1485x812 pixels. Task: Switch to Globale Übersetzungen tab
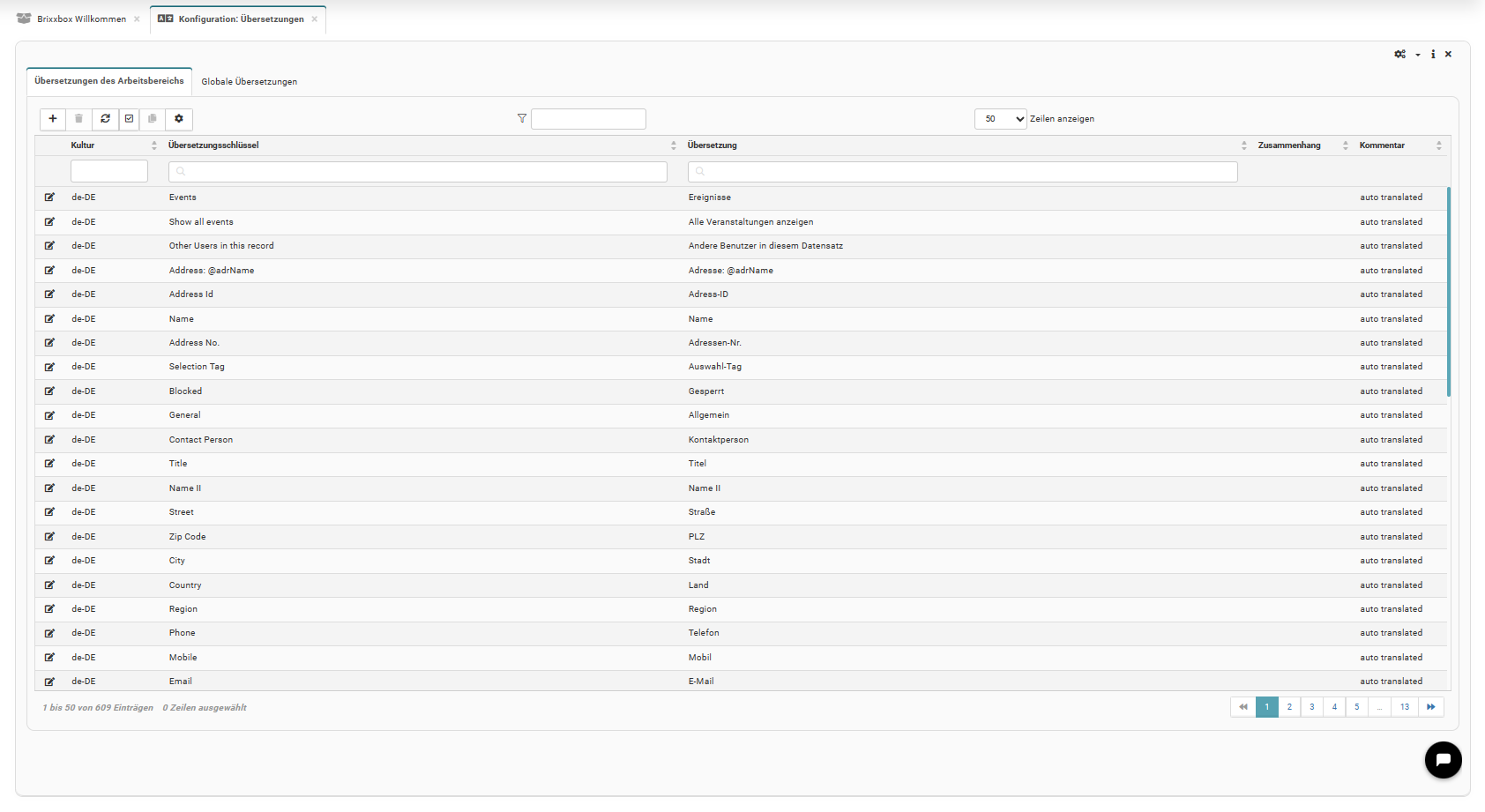[x=249, y=82]
